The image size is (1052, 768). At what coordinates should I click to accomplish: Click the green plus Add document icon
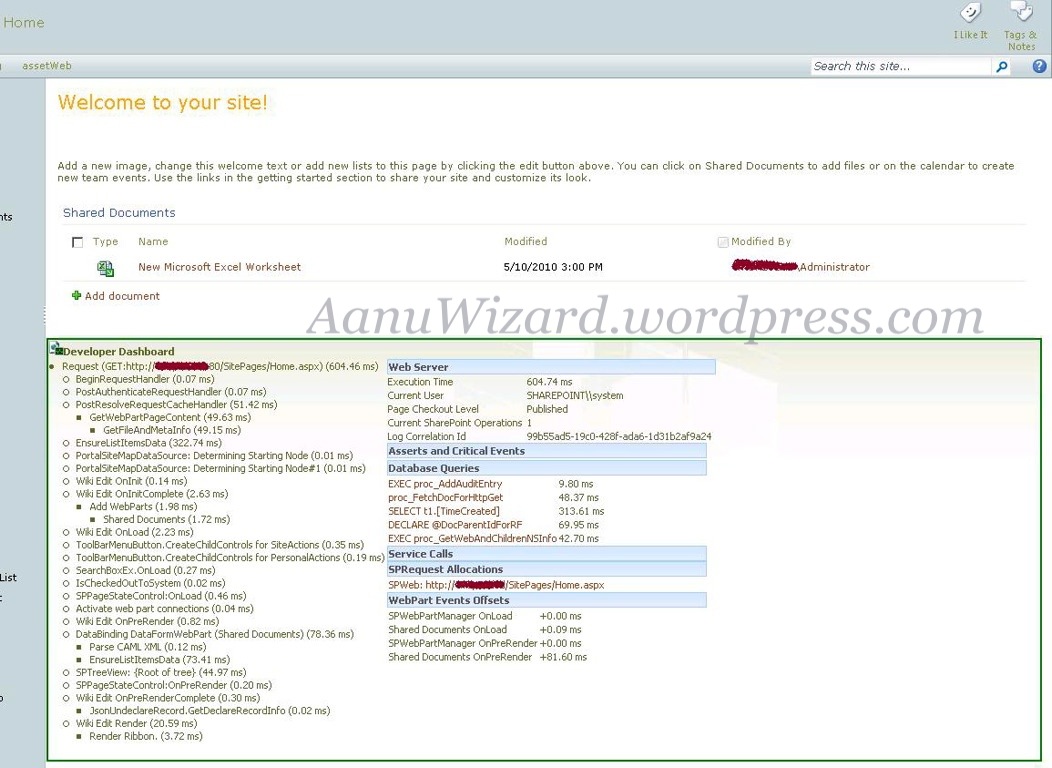point(76,296)
